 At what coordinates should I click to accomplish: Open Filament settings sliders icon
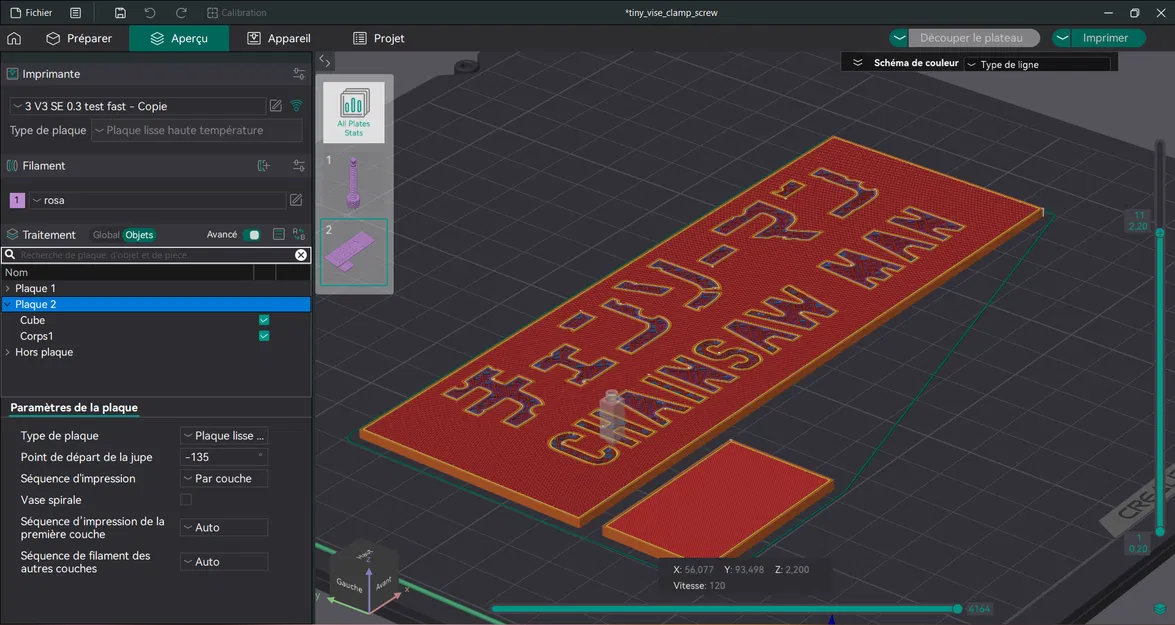pos(299,166)
